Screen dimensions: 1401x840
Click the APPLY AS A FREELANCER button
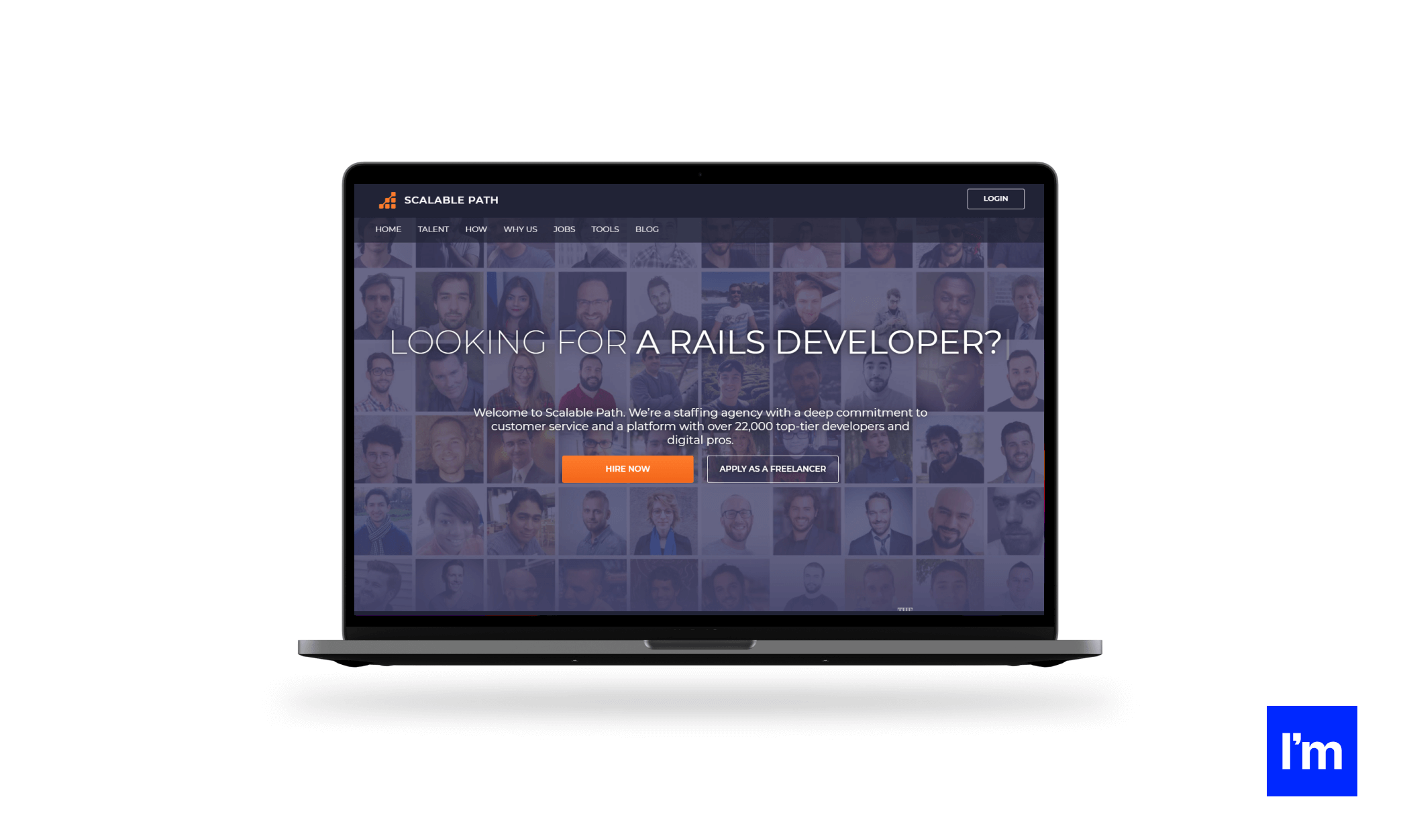click(772, 468)
